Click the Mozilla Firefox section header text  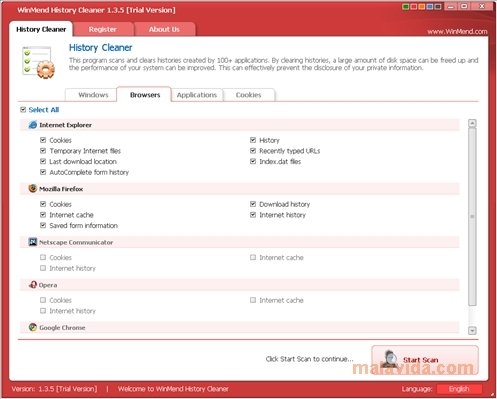coord(61,189)
